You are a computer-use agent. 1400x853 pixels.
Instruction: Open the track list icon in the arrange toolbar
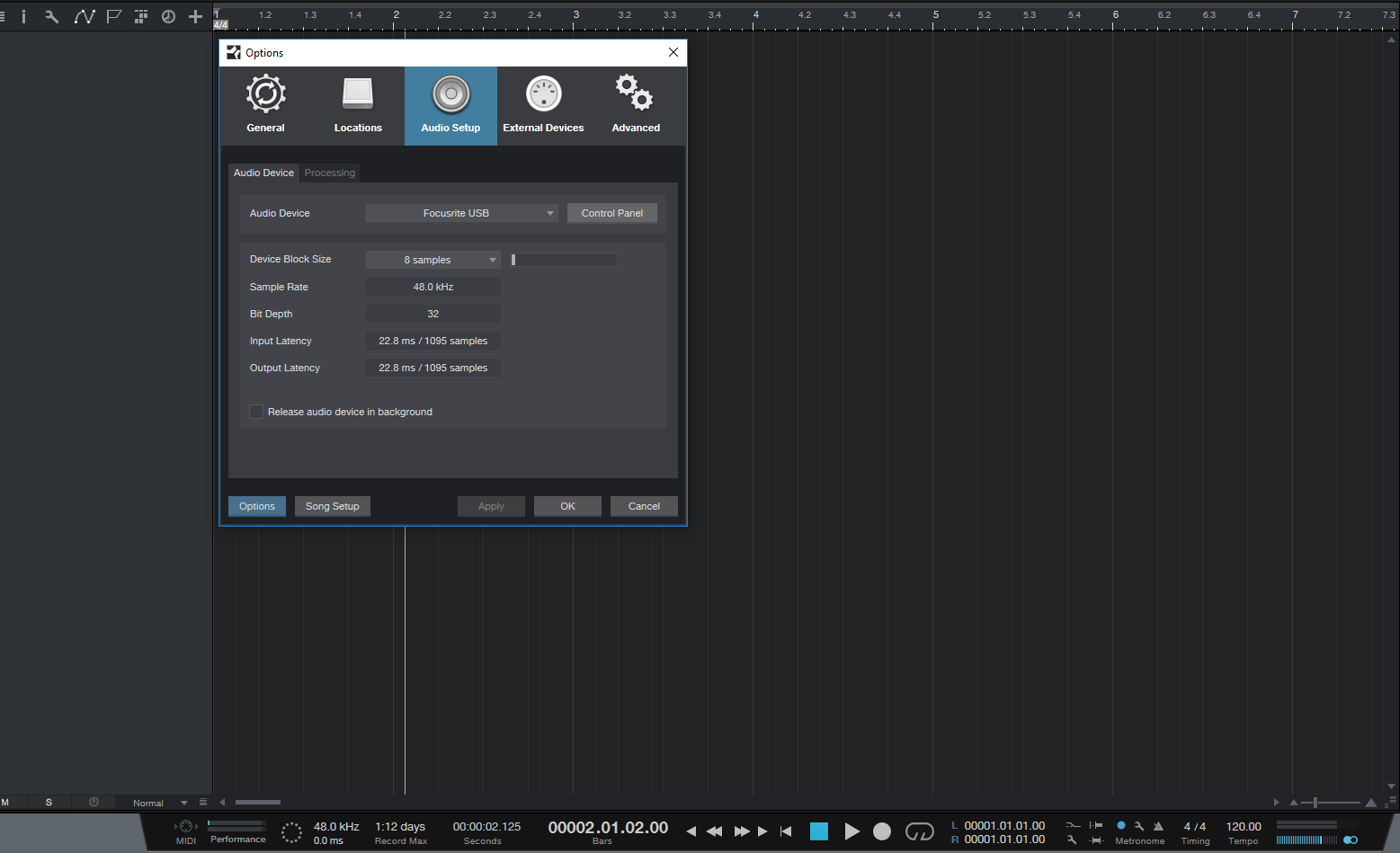point(3,16)
